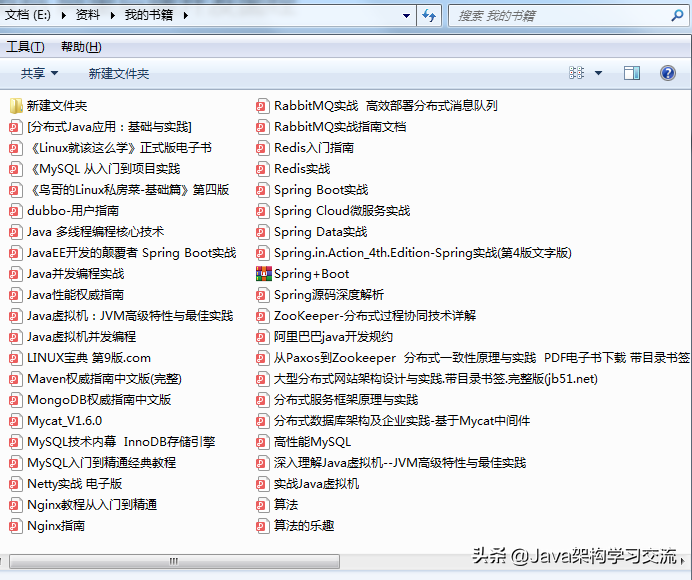The width and height of the screenshot is (692, 580).
Task: Select Spring Cloud微服务实战 file
Action: [x=342, y=211]
